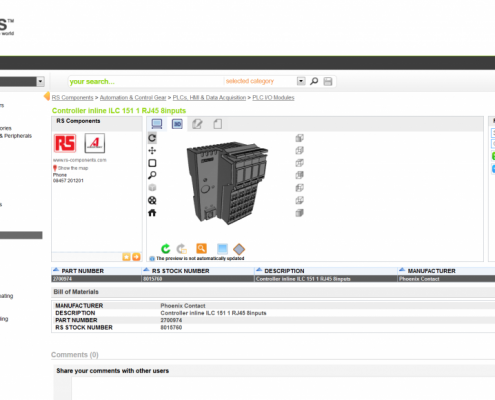The image size is (495, 400).
Task: Click the orange back arrow before breadcrumbs
Action: point(47,96)
